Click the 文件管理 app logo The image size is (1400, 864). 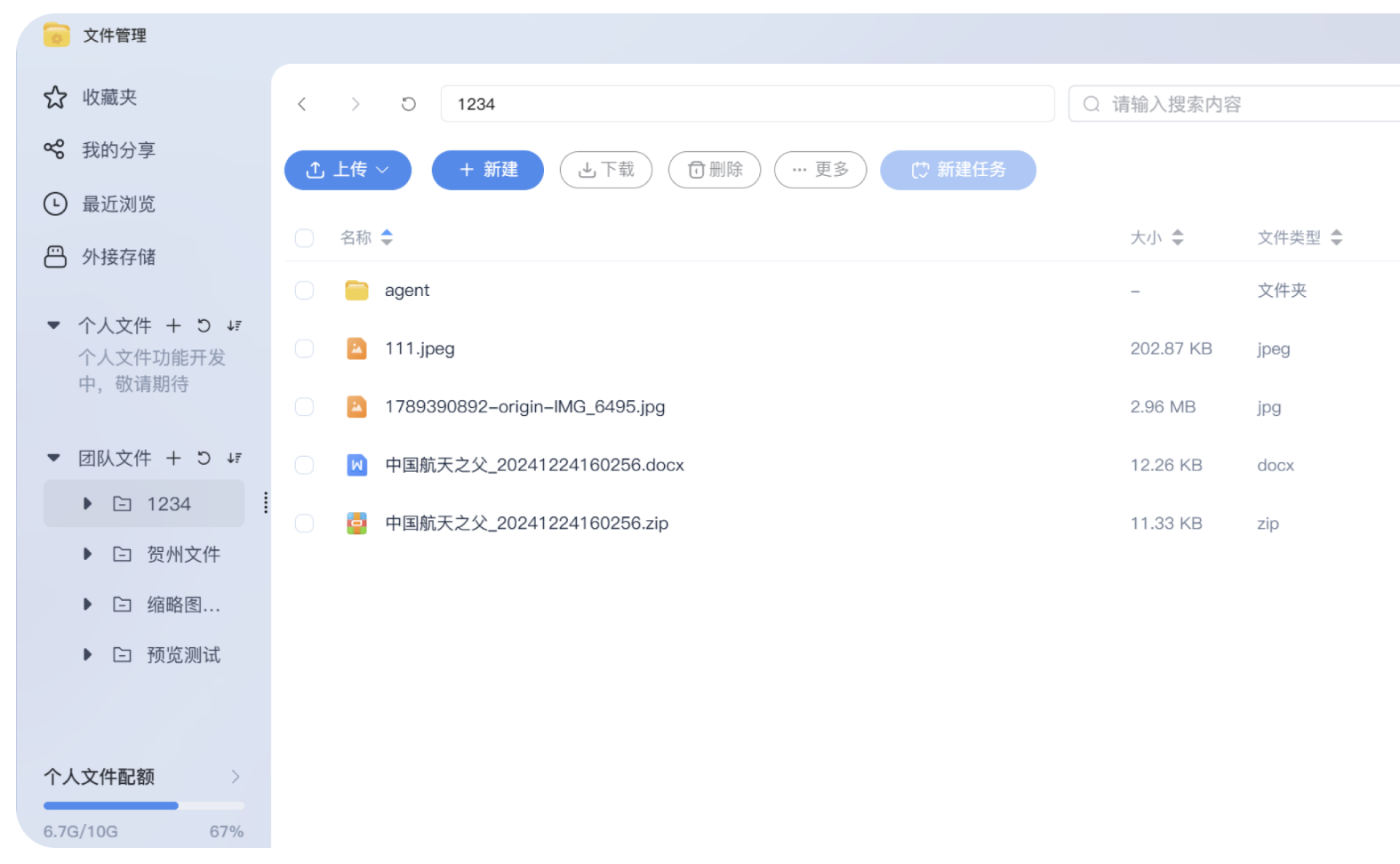click(x=56, y=35)
